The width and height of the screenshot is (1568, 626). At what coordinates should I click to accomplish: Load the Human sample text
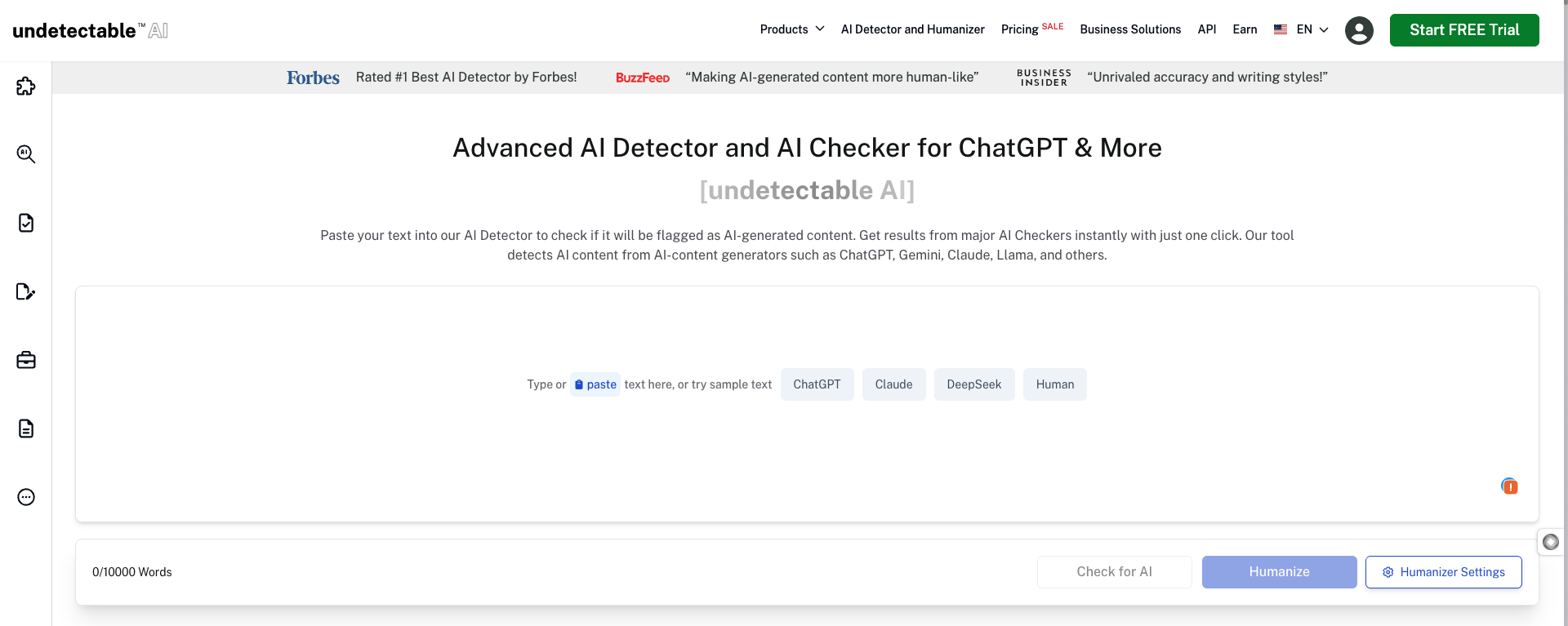point(1055,384)
